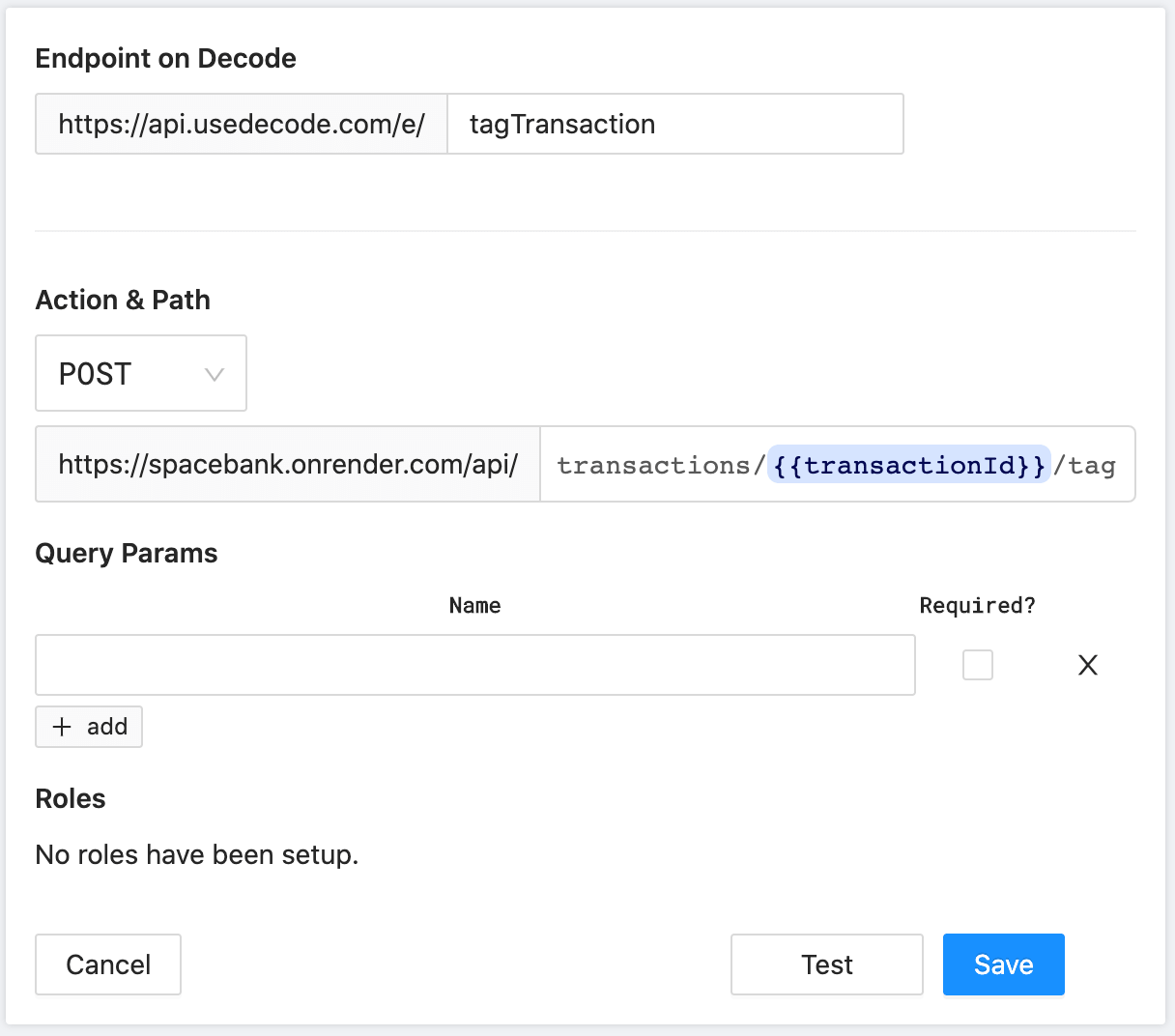Click the plus add query param button
This screenshot has width=1175, height=1036.
[89, 727]
